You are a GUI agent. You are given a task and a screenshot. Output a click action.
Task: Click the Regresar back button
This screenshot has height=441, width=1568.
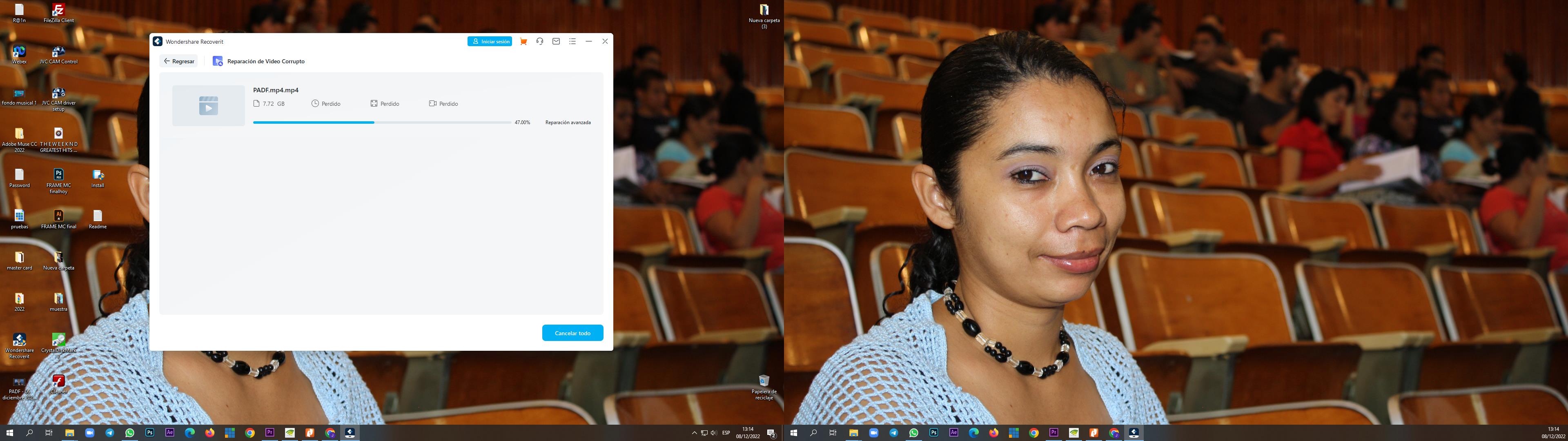tap(179, 61)
